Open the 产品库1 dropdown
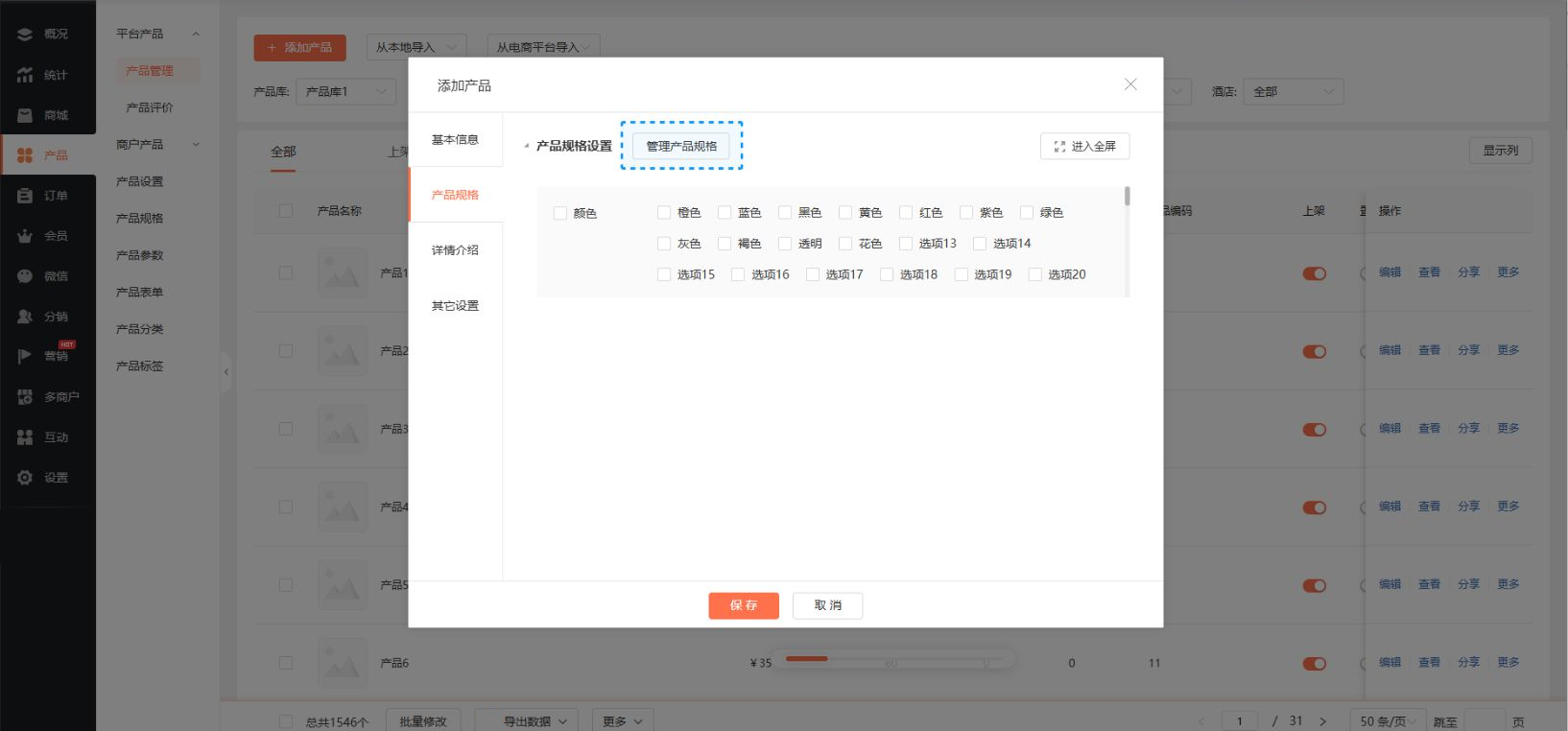This screenshot has width=1568, height=731. 346,91
